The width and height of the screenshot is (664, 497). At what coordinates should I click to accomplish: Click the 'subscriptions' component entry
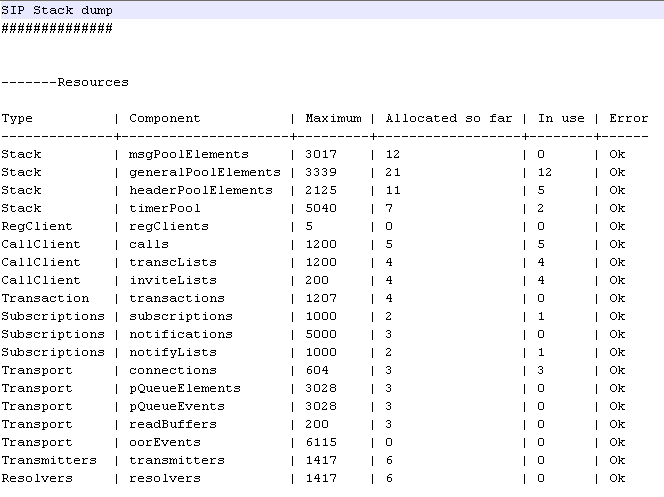pyautogui.click(x=181, y=317)
